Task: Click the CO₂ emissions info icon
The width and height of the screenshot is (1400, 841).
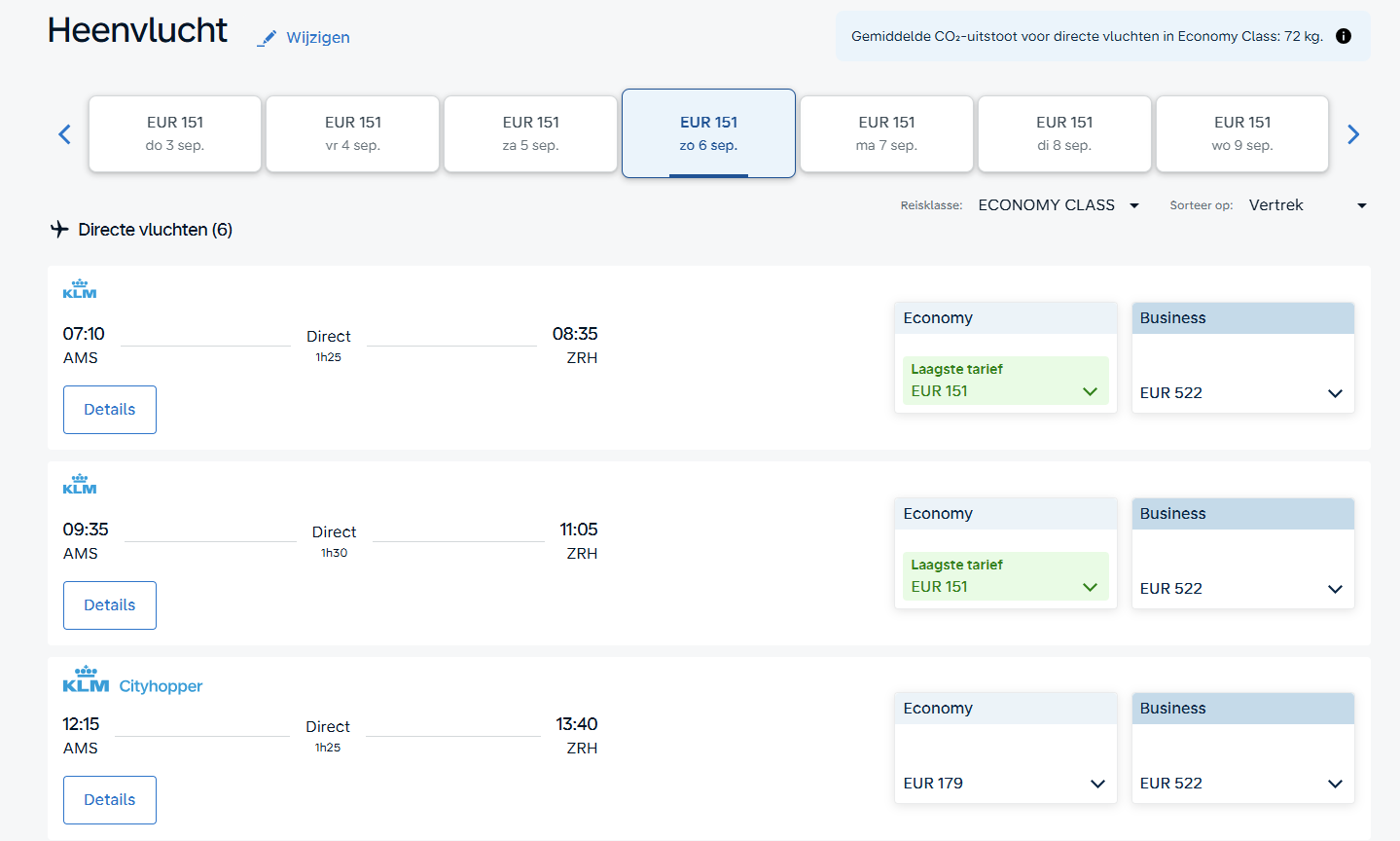Action: [1344, 36]
